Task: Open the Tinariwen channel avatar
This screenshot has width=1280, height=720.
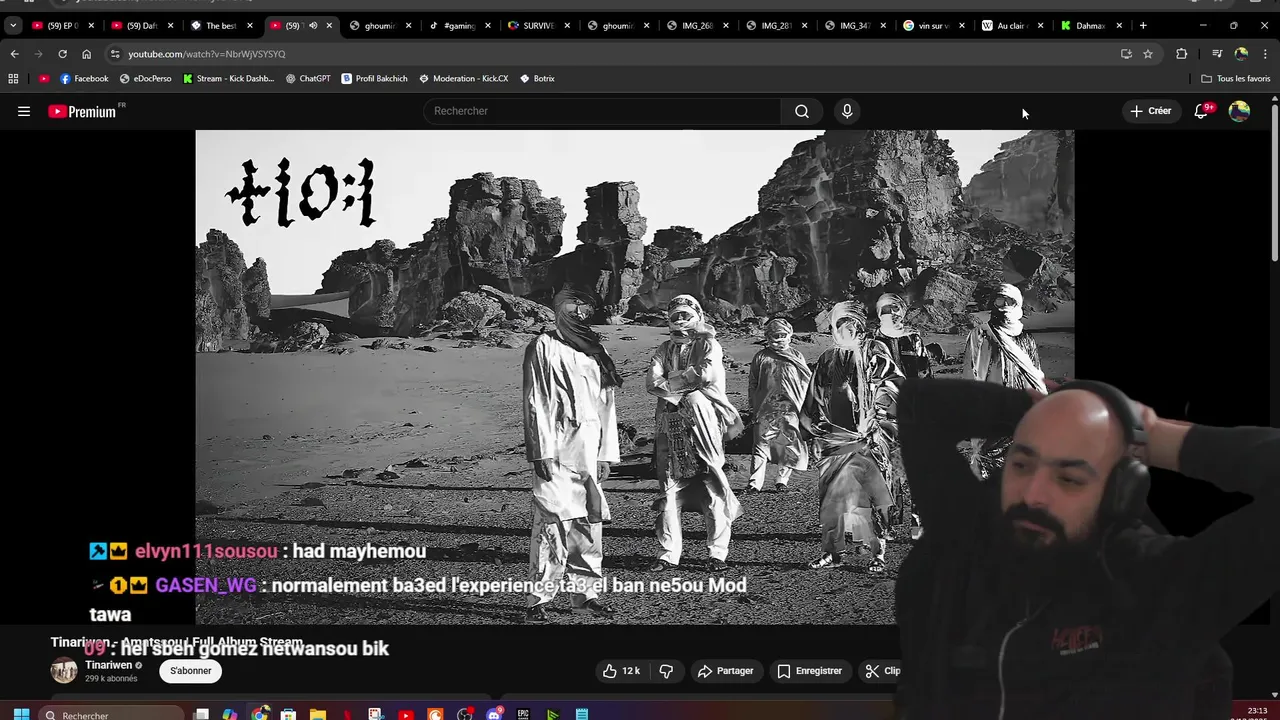Action: click(x=64, y=671)
